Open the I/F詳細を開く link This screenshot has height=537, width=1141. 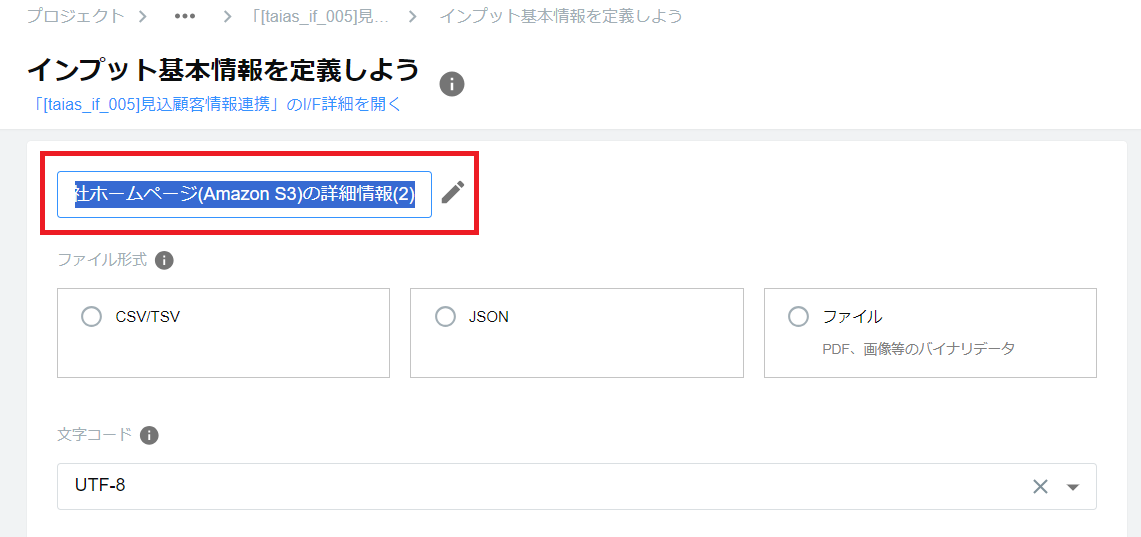[x=217, y=104]
